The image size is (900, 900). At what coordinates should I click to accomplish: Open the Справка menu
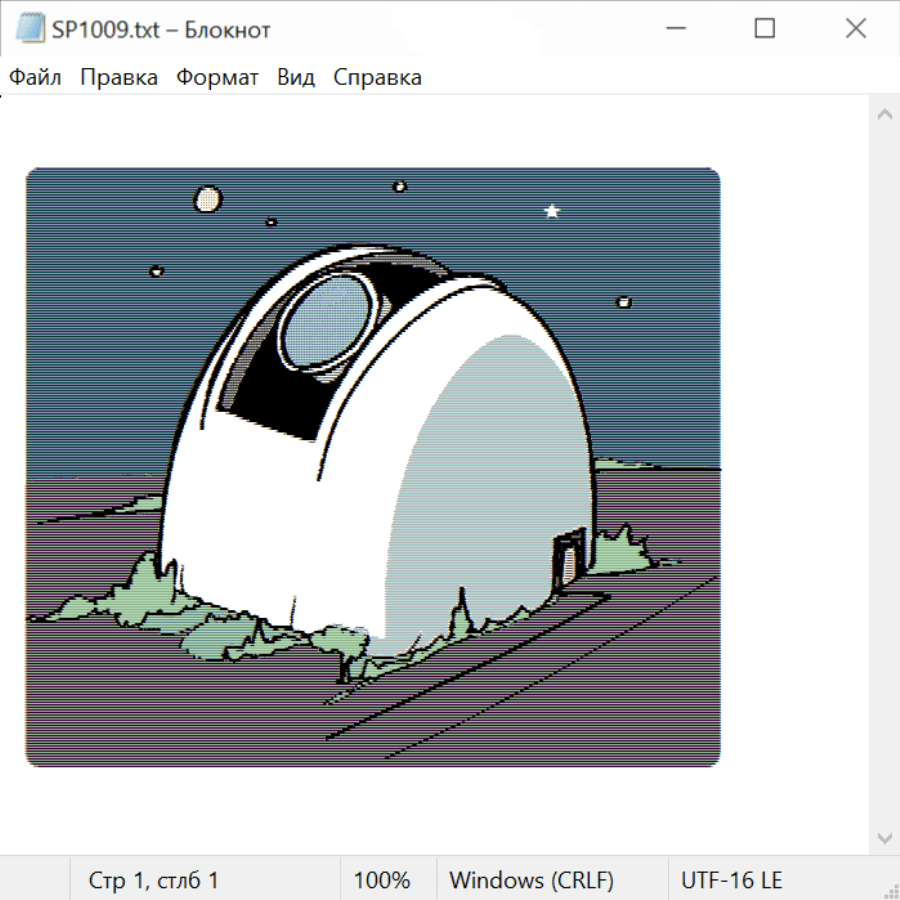pos(377,78)
